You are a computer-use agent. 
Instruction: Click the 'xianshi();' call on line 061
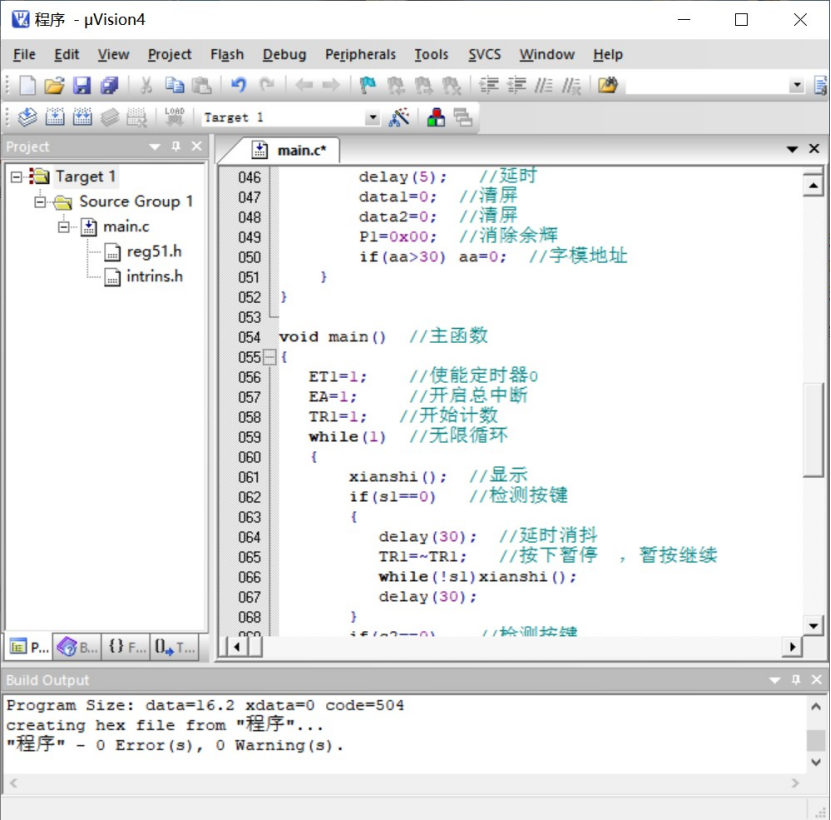[397, 477]
